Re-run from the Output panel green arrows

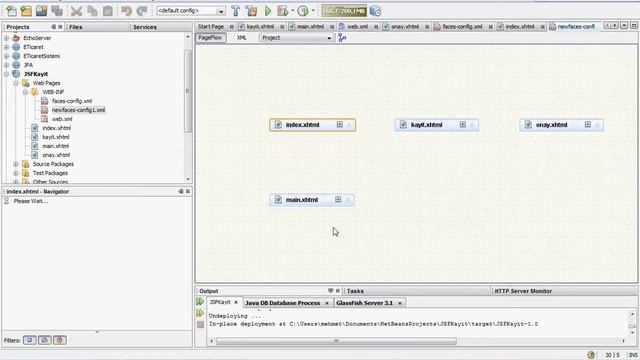click(200, 302)
